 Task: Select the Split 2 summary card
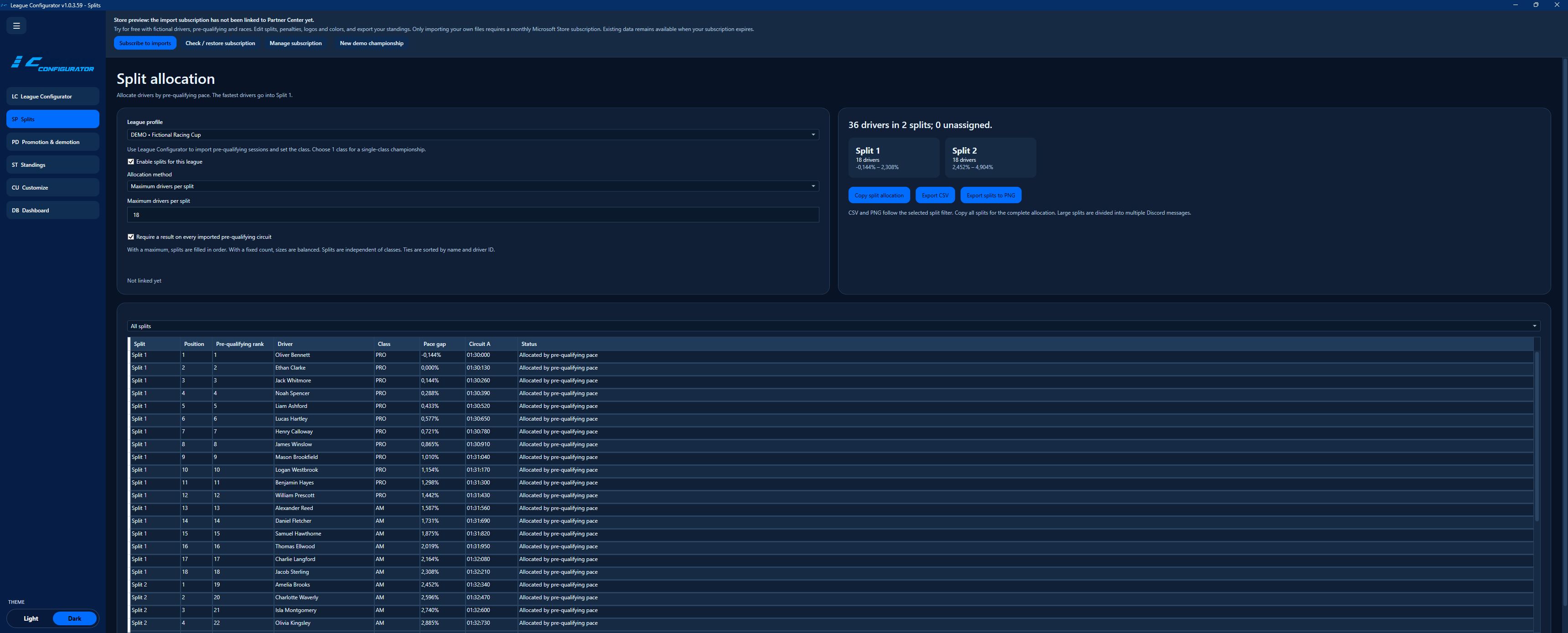[990, 158]
